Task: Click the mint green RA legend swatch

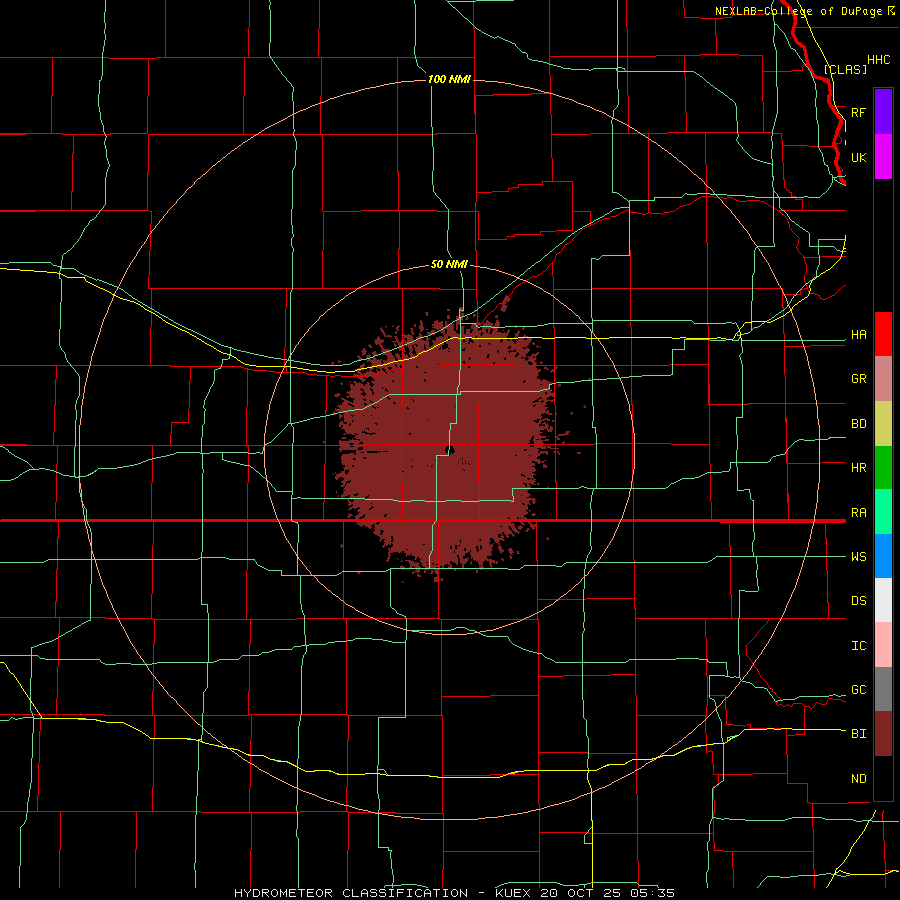Action: (883, 512)
